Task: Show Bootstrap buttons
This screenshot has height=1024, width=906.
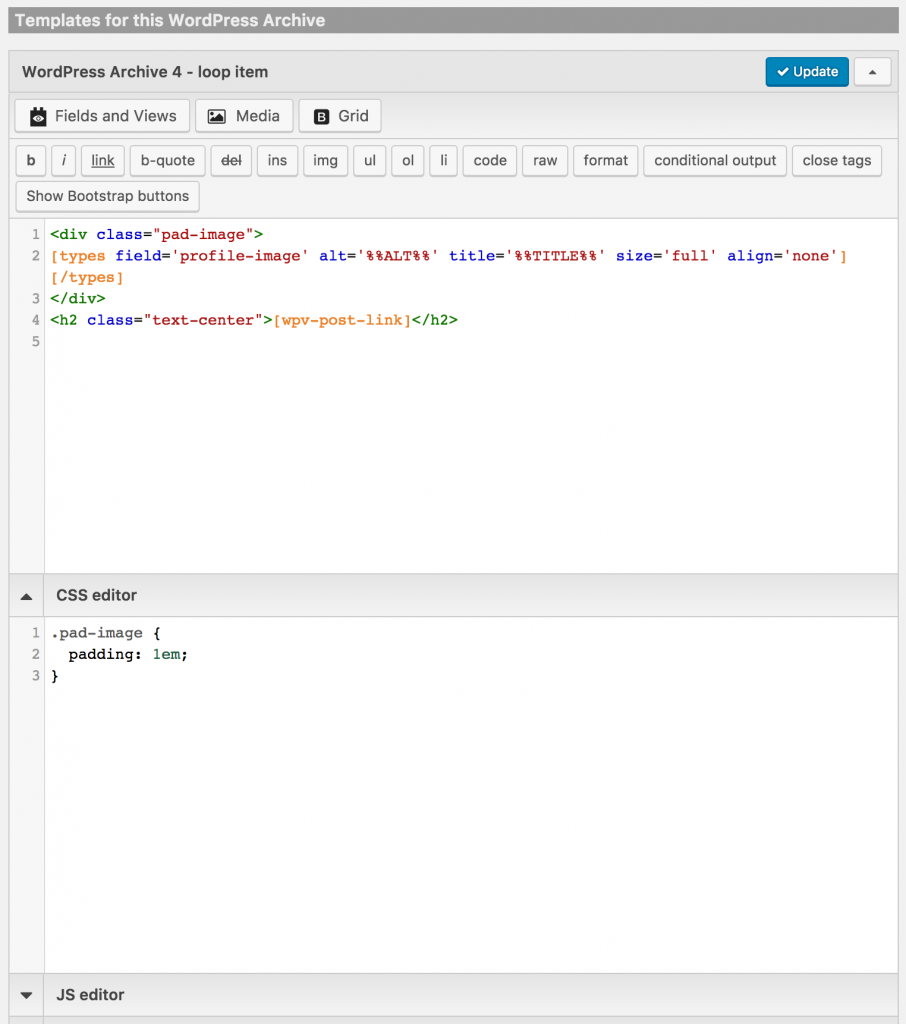Action: 108,197
